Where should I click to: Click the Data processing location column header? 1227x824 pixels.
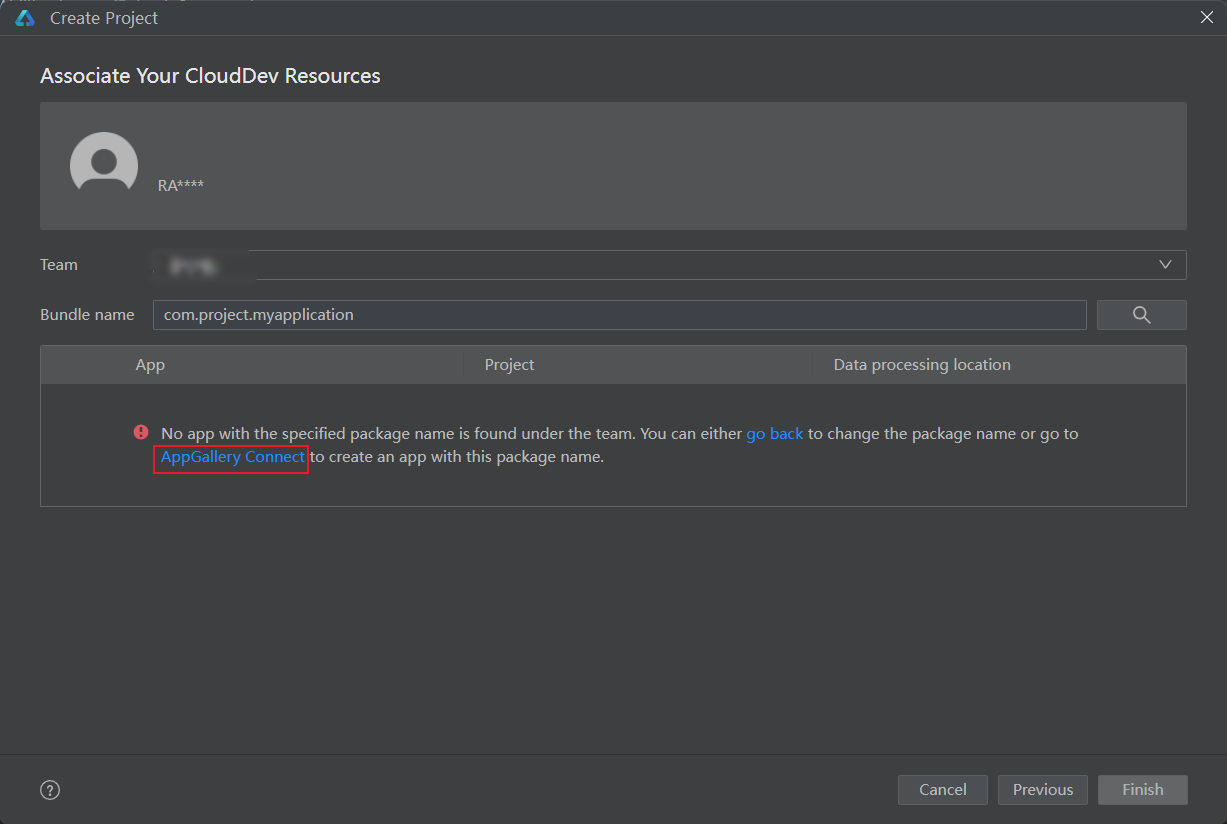coord(922,365)
